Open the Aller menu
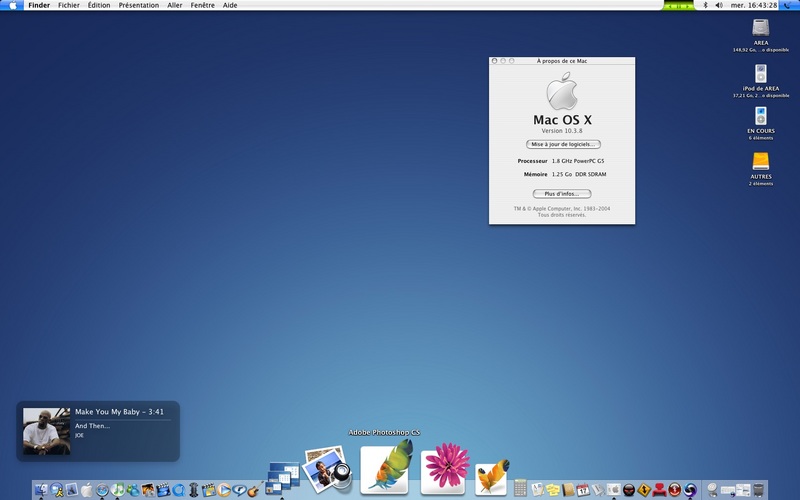 (x=174, y=5)
